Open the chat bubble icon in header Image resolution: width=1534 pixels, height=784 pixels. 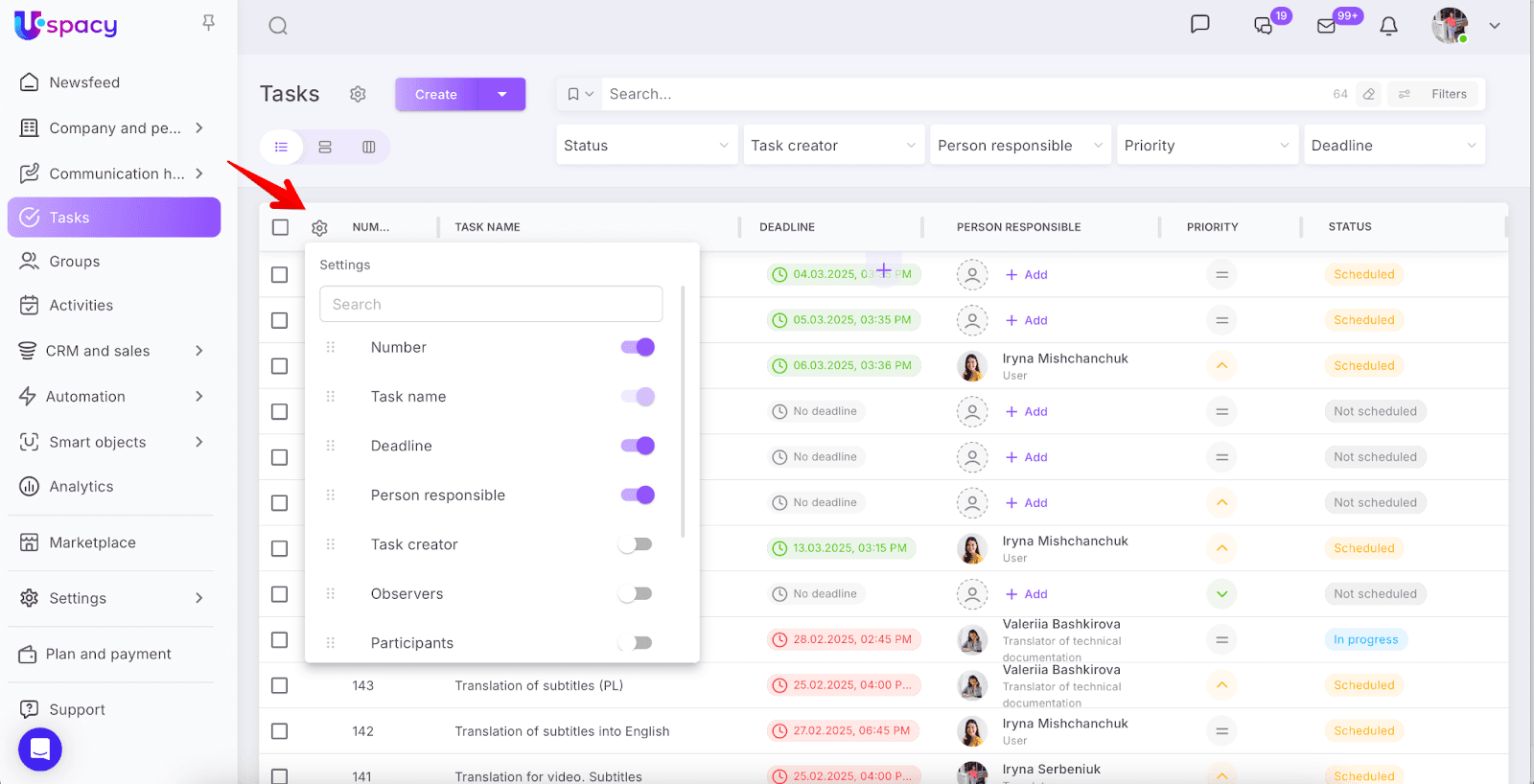1199,25
